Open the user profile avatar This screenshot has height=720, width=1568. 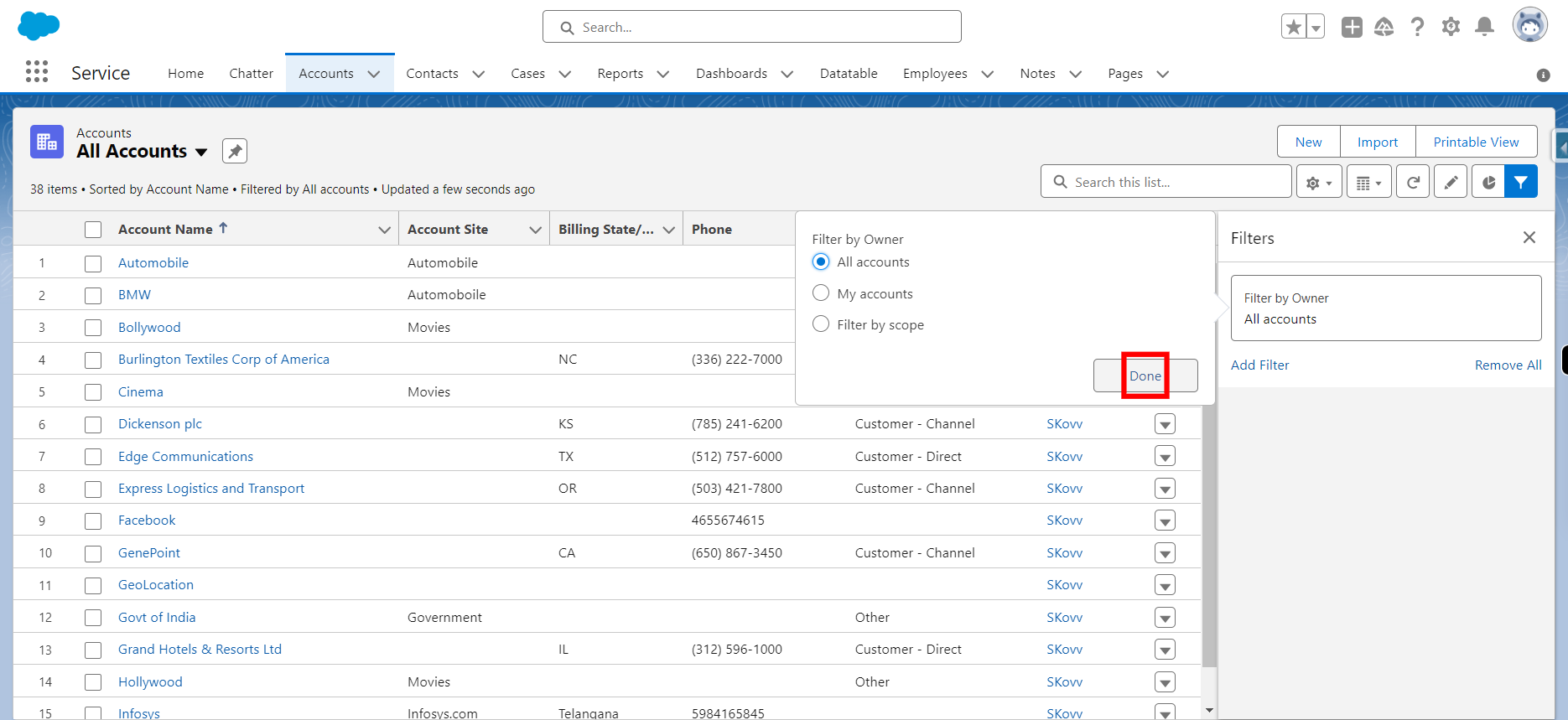[x=1529, y=25]
